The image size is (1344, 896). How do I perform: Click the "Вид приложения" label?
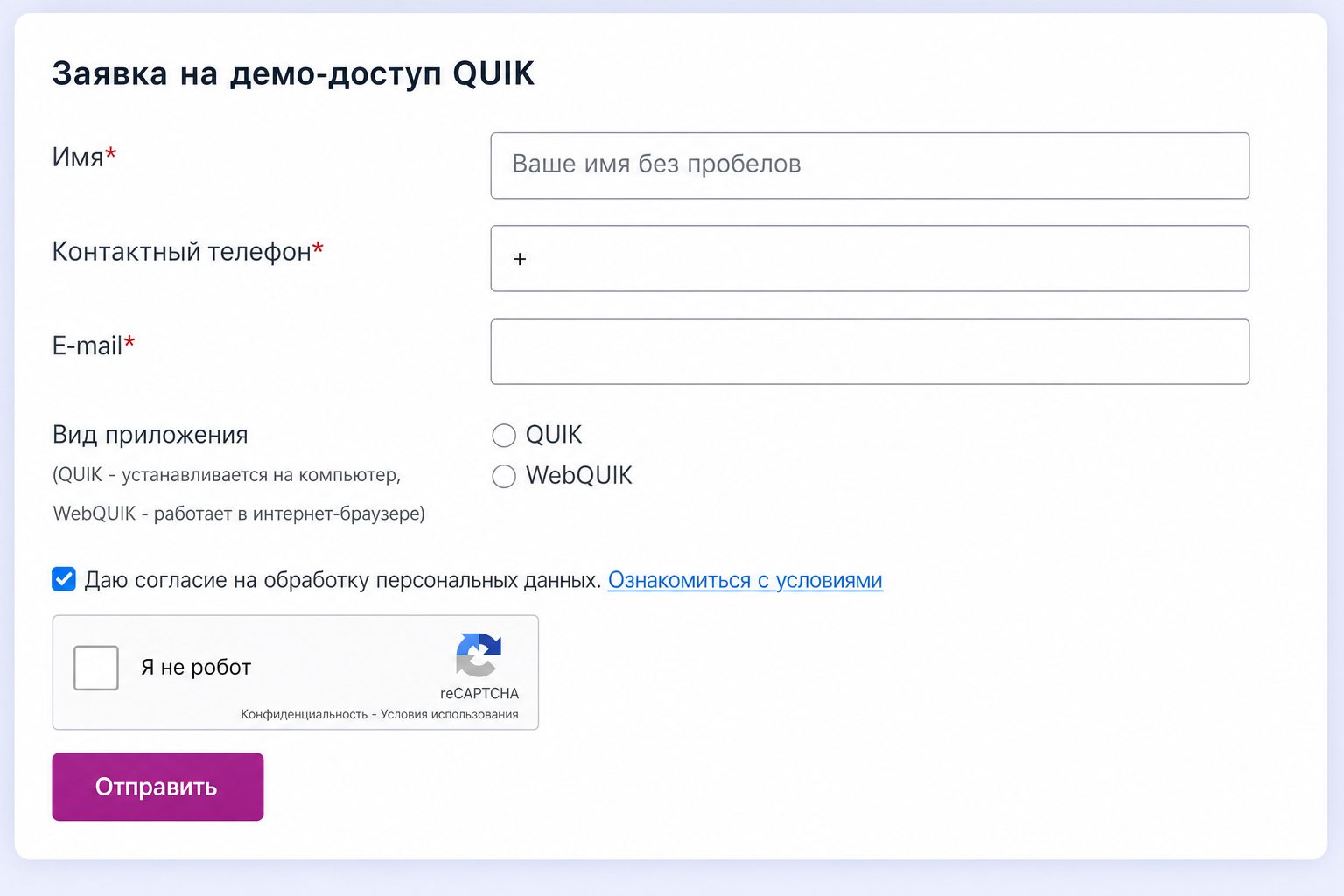(x=150, y=435)
